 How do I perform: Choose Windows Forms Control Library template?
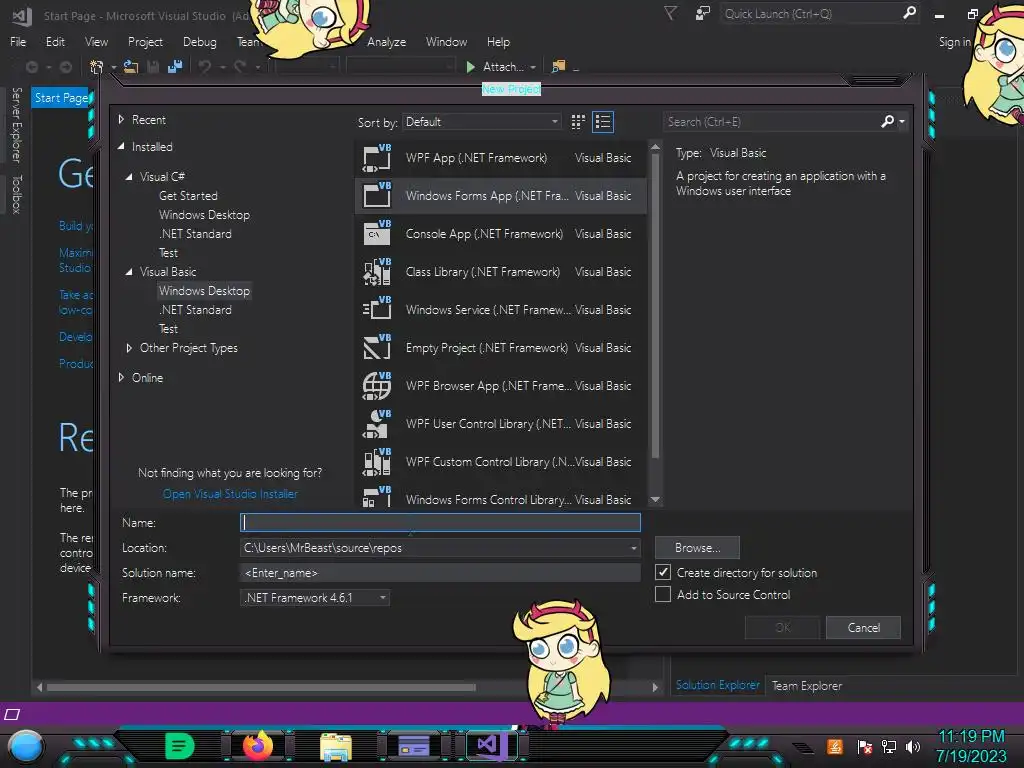pyautogui.click(x=501, y=496)
